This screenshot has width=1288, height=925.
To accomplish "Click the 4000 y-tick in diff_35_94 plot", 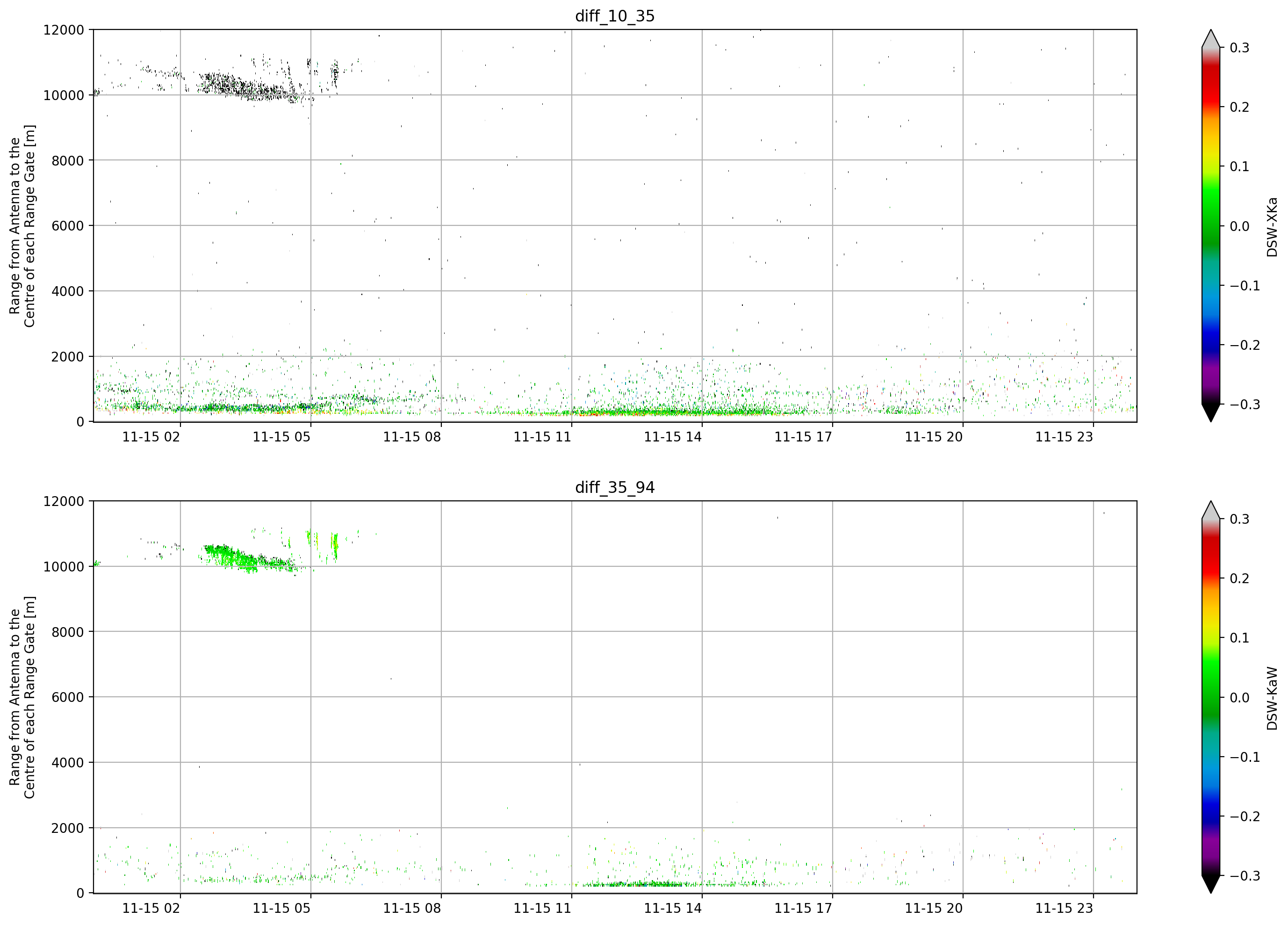I will 68,763.
